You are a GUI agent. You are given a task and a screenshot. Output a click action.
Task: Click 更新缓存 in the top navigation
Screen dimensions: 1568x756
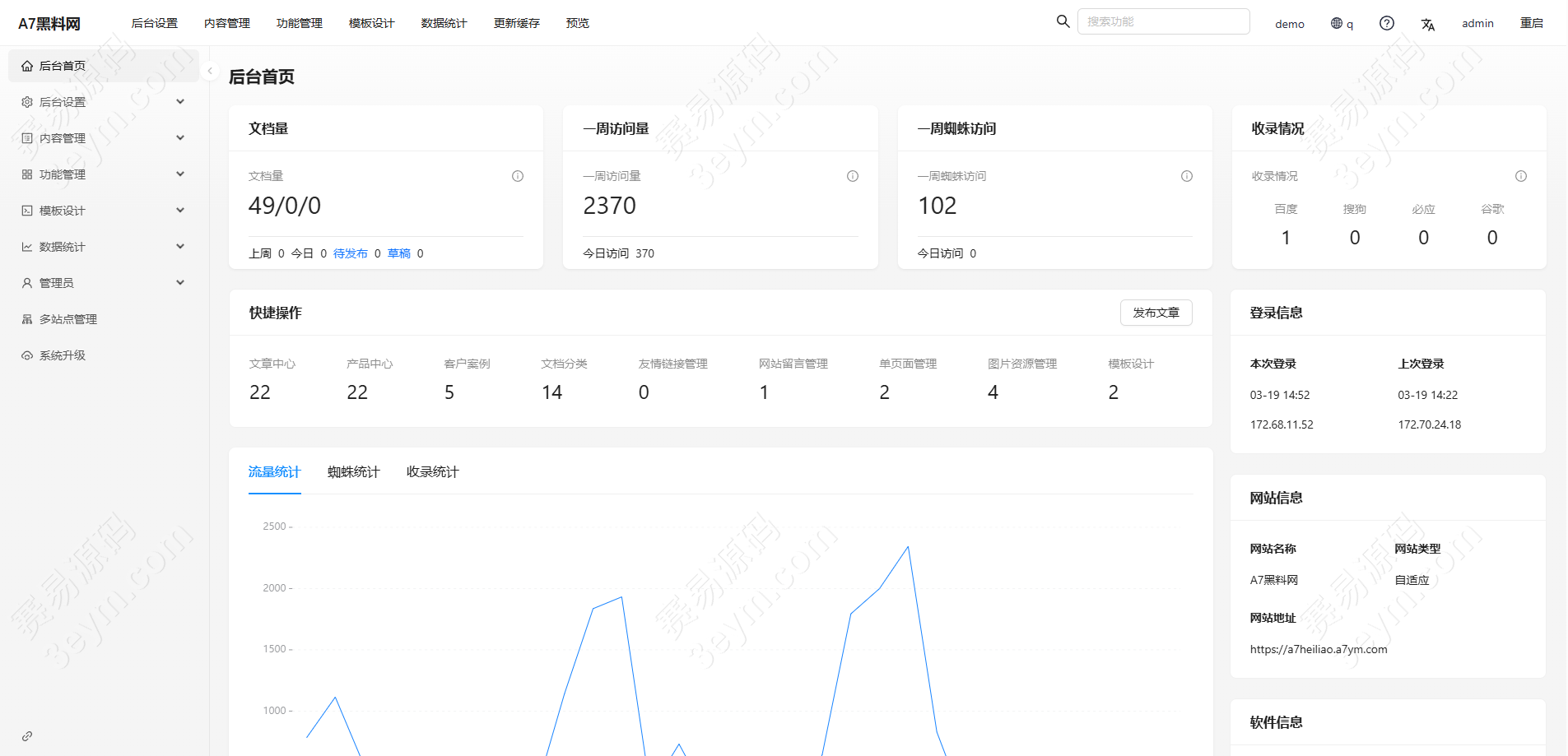pos(516,23)
